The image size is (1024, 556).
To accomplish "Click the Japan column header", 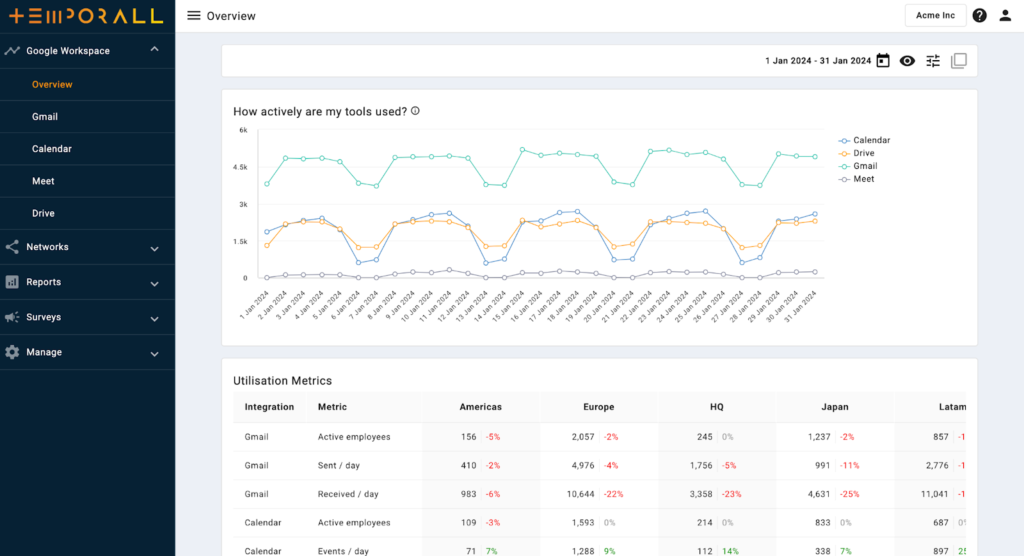I will coord(835,407).
